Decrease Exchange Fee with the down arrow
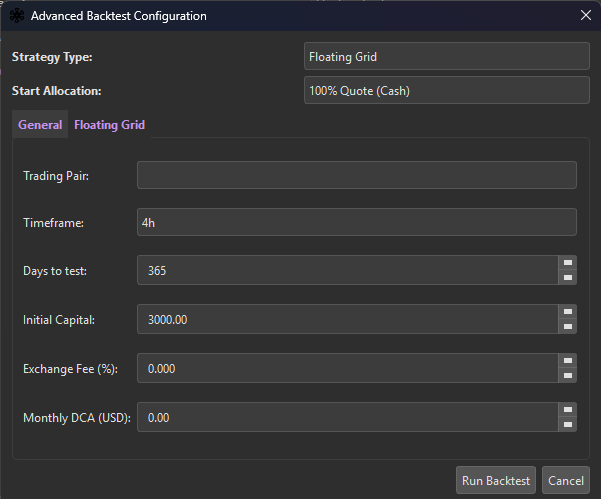Image resolution: width=601 pixels, height=499 pixels. pyautogui.click(x=568, y=376)
